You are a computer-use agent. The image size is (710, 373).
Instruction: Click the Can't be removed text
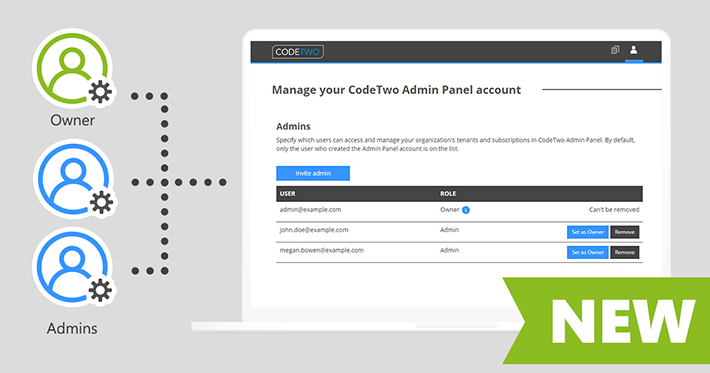tap(614, 210)
